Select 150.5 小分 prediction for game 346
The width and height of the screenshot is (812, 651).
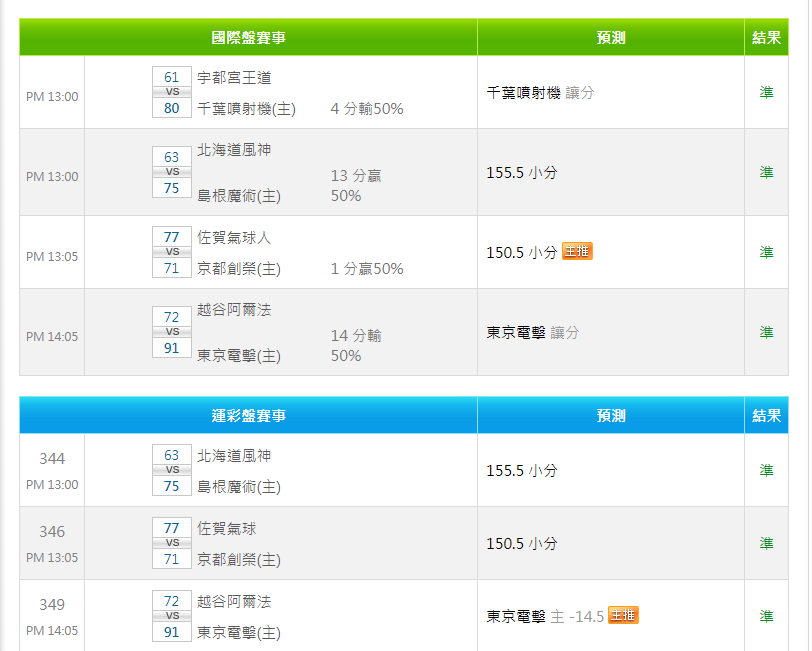pyautogui.click(x=522, y=544)
